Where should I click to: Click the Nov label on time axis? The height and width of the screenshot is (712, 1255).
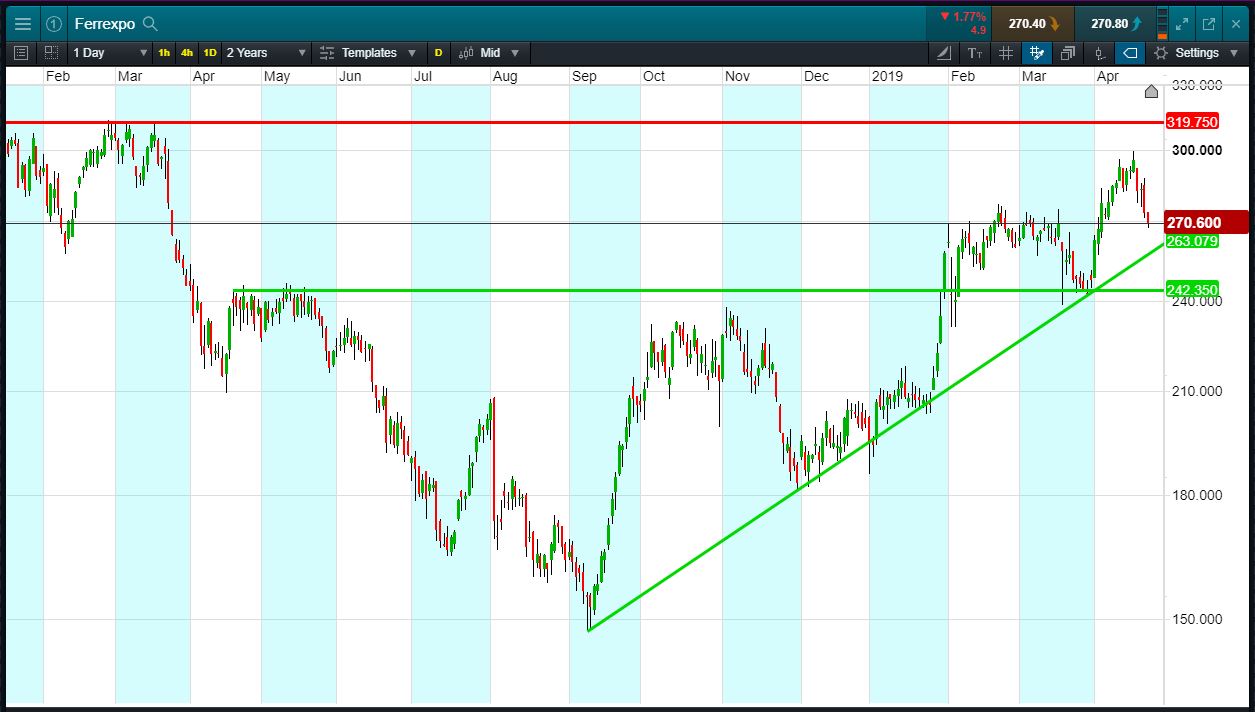738,77
